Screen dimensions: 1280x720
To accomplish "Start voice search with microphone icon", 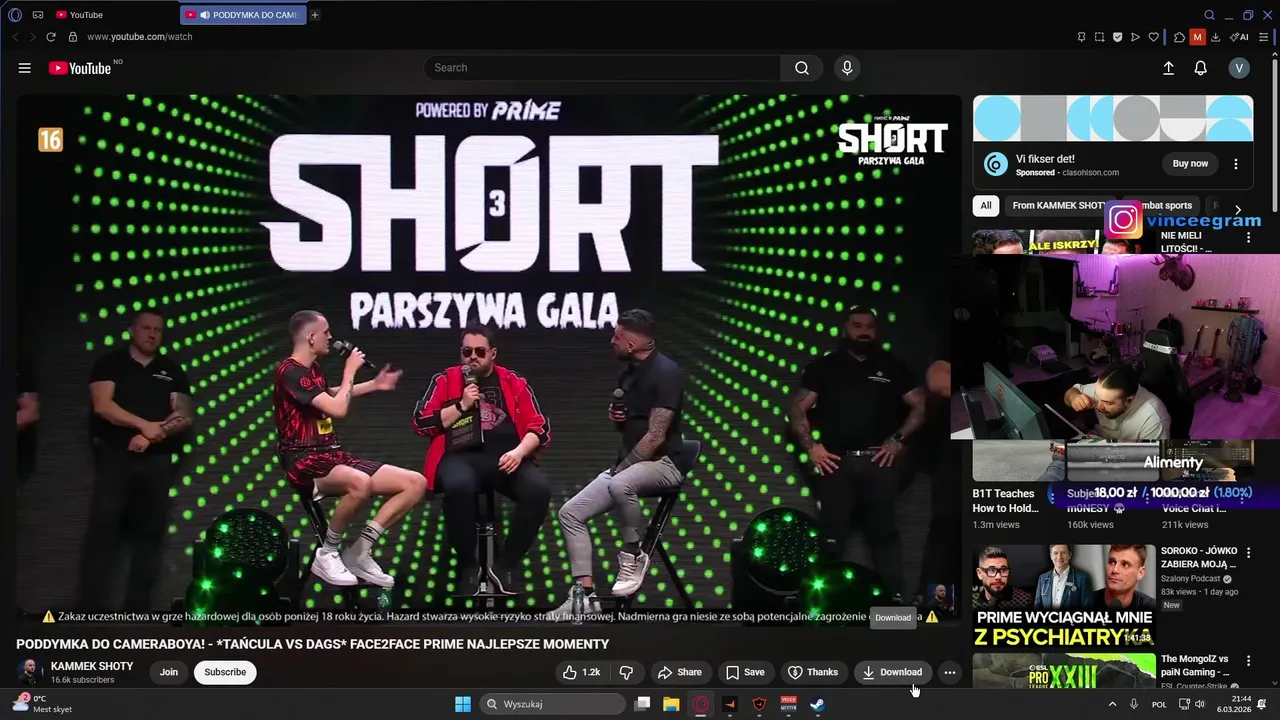I will 847,68.
